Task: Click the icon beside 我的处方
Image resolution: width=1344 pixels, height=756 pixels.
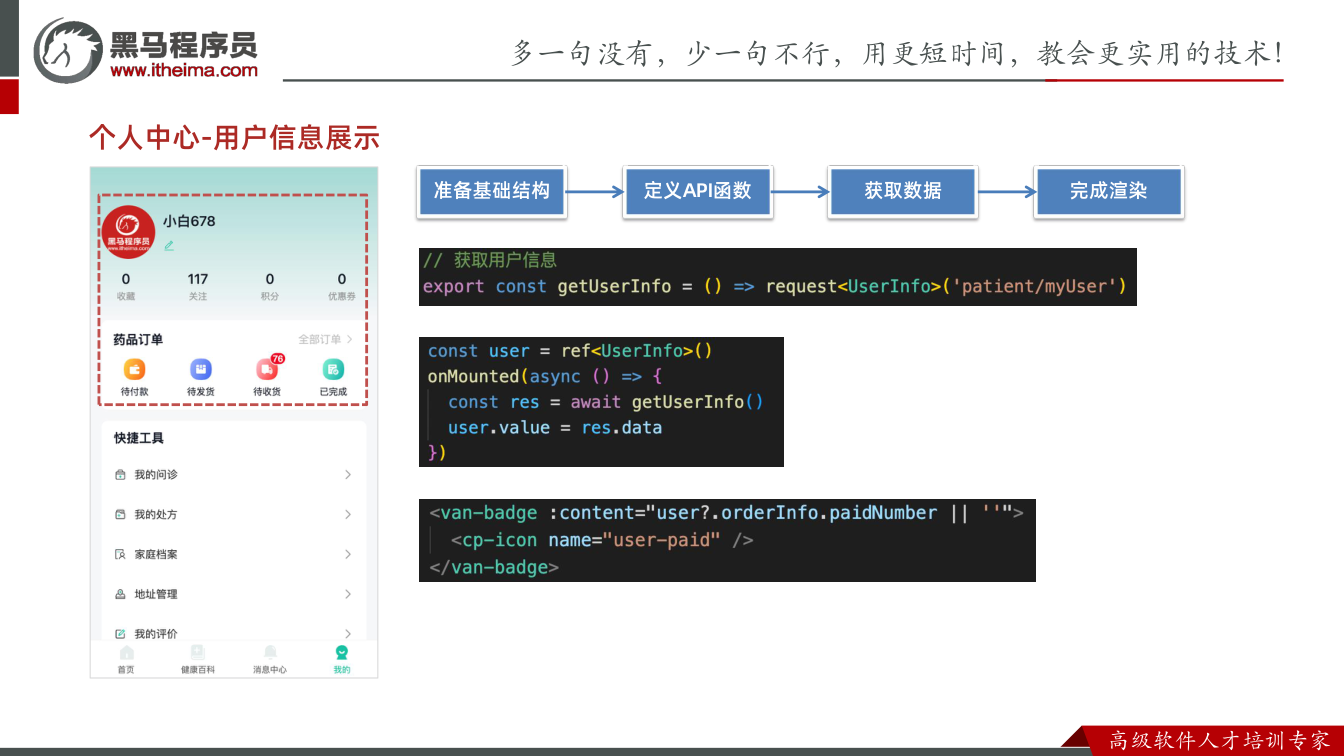Action: 121,514
